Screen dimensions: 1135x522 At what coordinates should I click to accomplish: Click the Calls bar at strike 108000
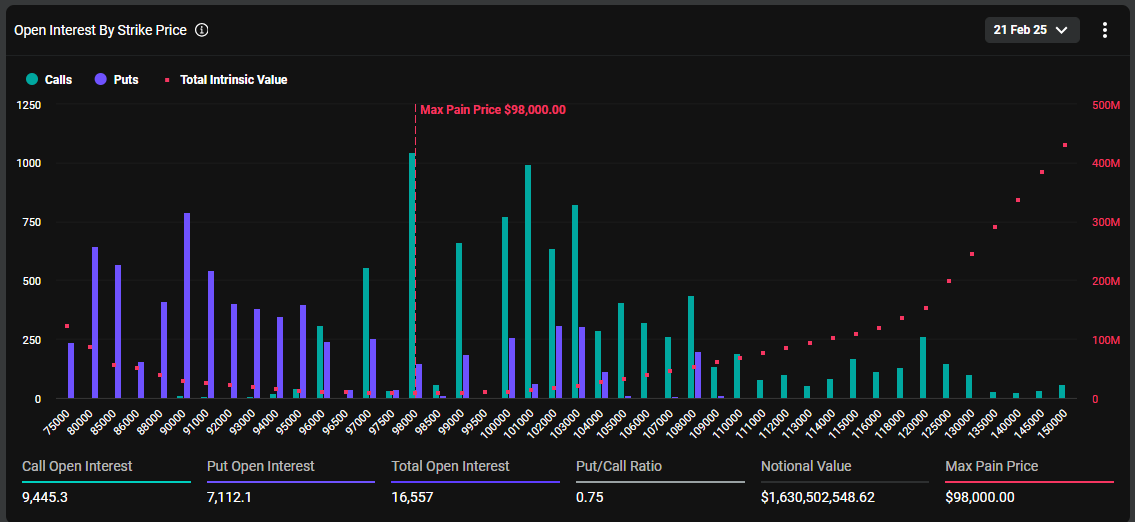(x=691, y=347)
